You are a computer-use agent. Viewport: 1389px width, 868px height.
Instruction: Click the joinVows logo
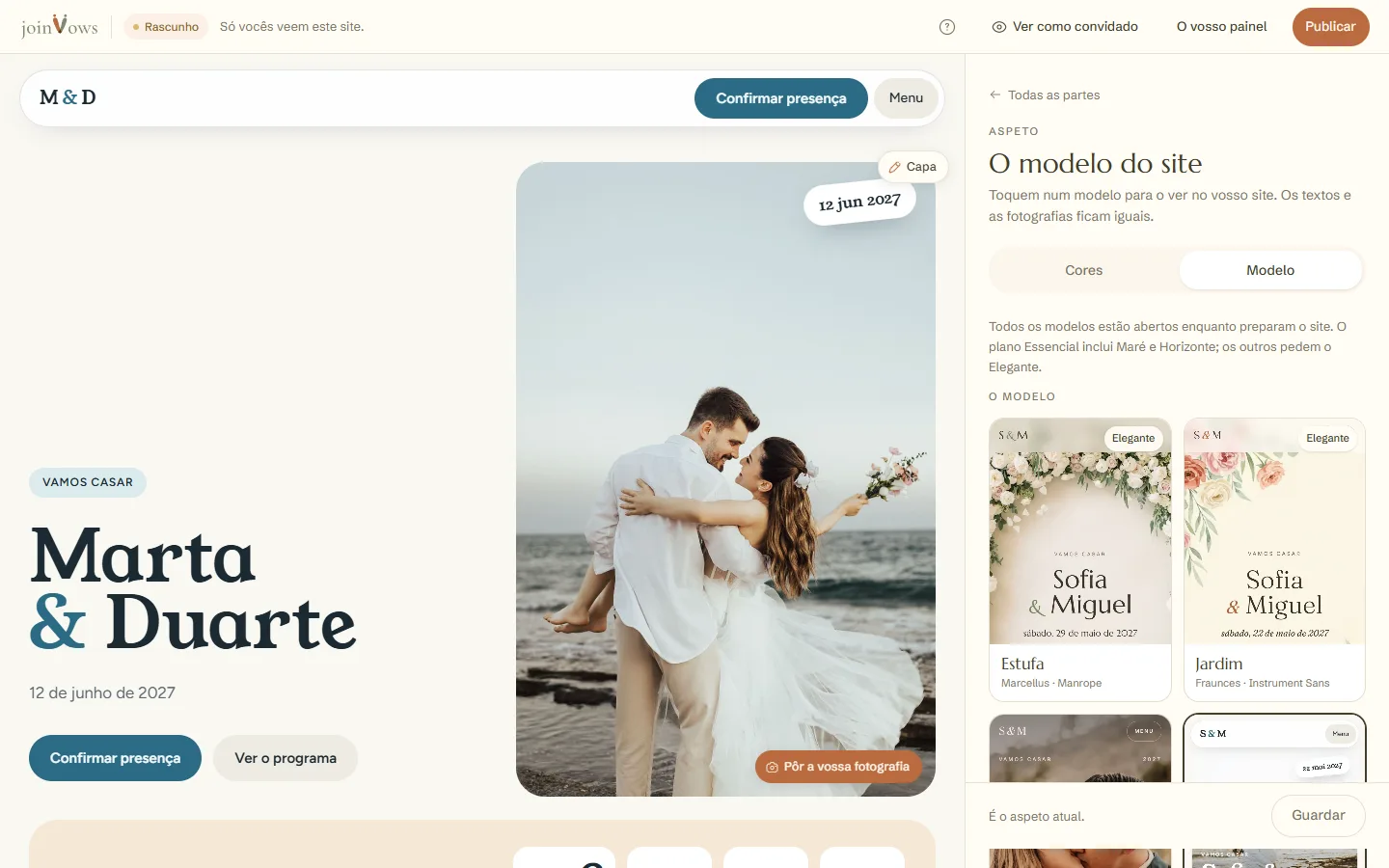click(x=60, y=26)
